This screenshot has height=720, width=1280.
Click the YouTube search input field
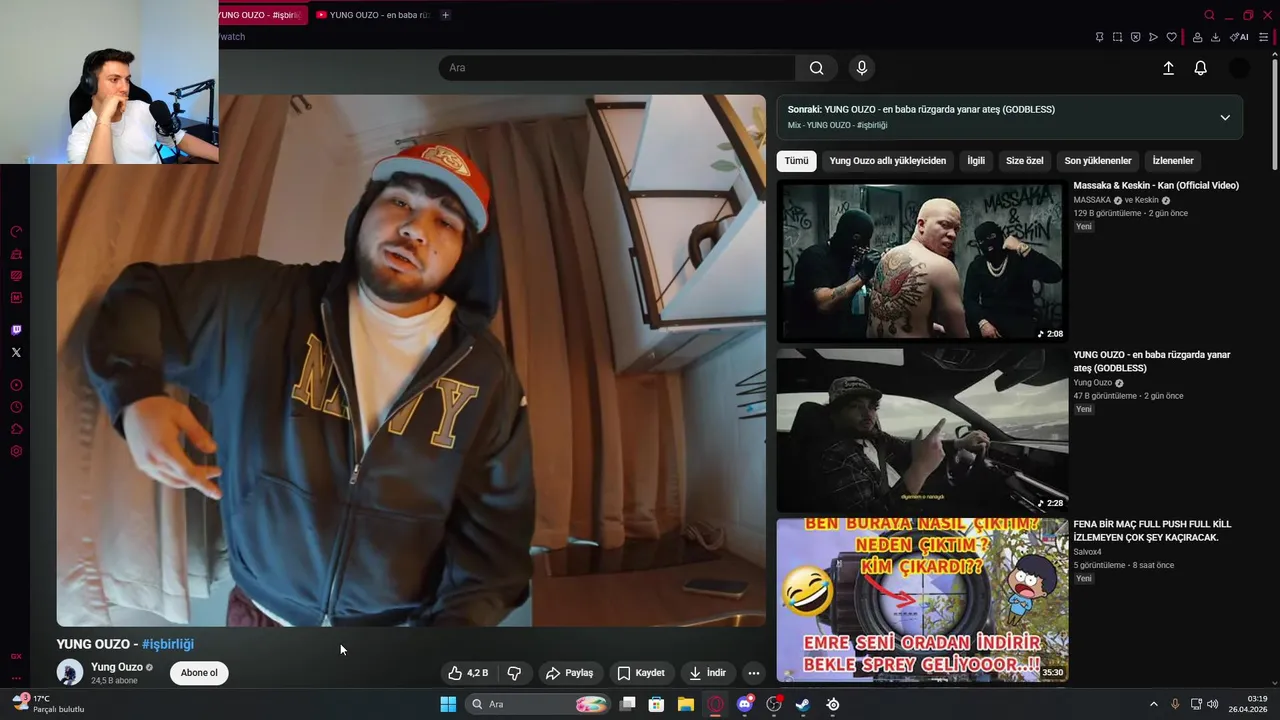pos(617,68)
